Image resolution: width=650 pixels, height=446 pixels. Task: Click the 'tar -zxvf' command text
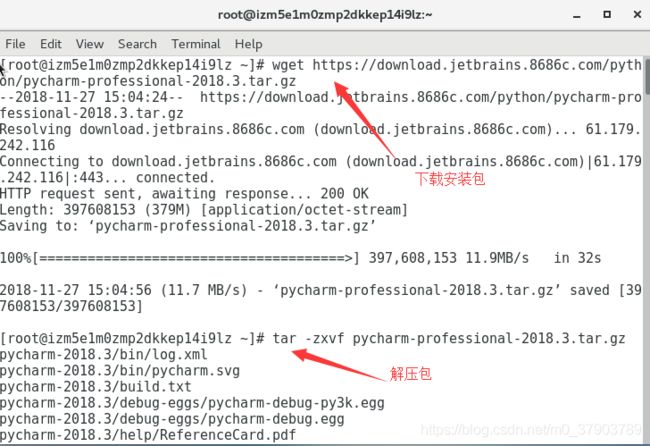308,338
